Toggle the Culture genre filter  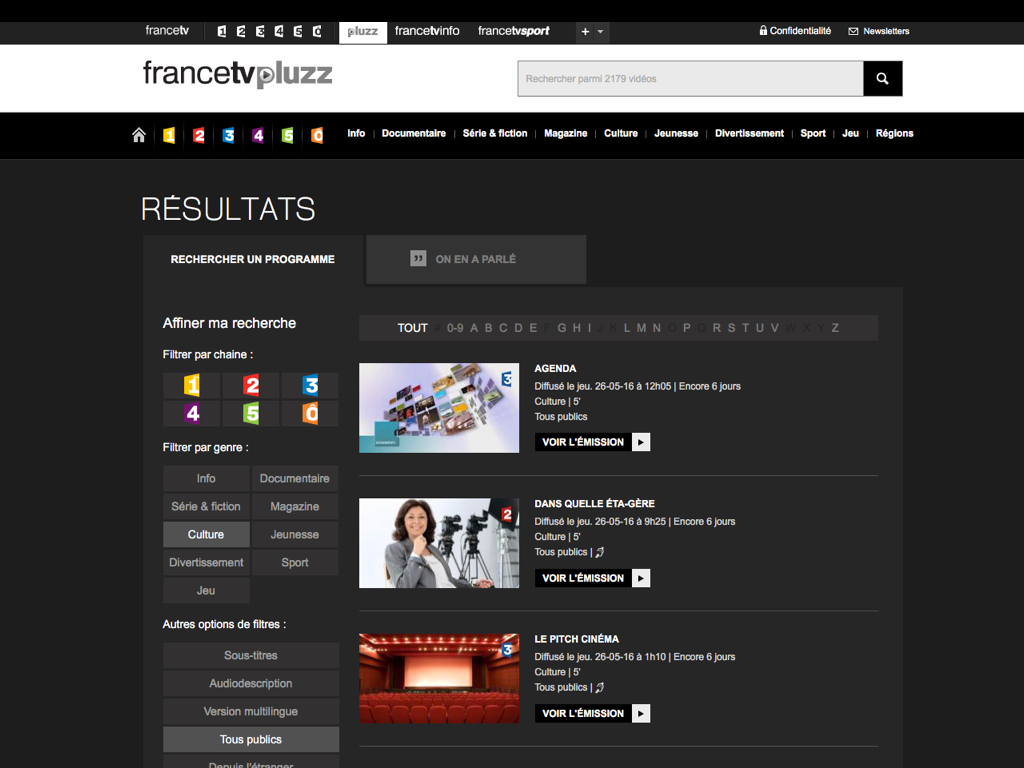coord(206,534)
